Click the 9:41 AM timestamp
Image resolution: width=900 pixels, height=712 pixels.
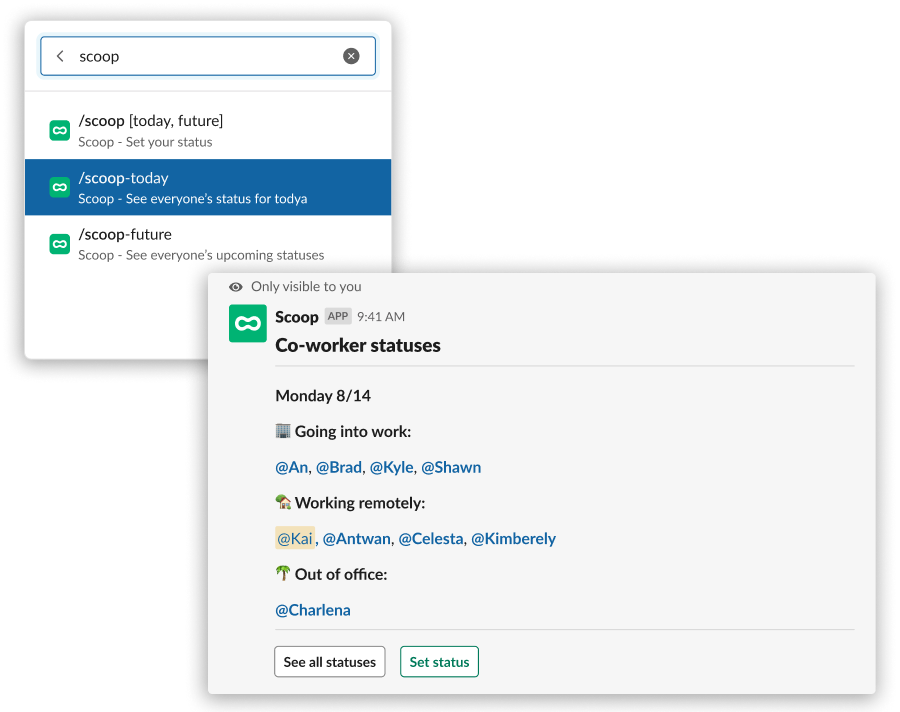pos(381,317)
